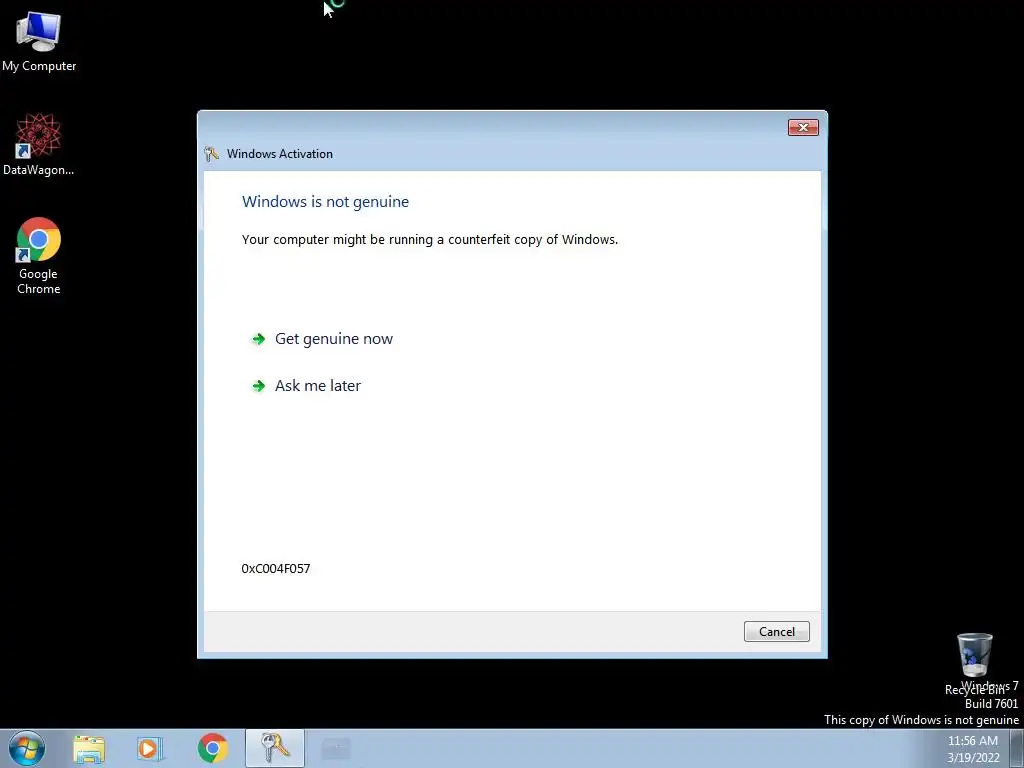This screenshot has height=768, width=1024.
Task: Click the counterfeit copy warning sentence
Action: pyautogui.click(x=430, y=240)
